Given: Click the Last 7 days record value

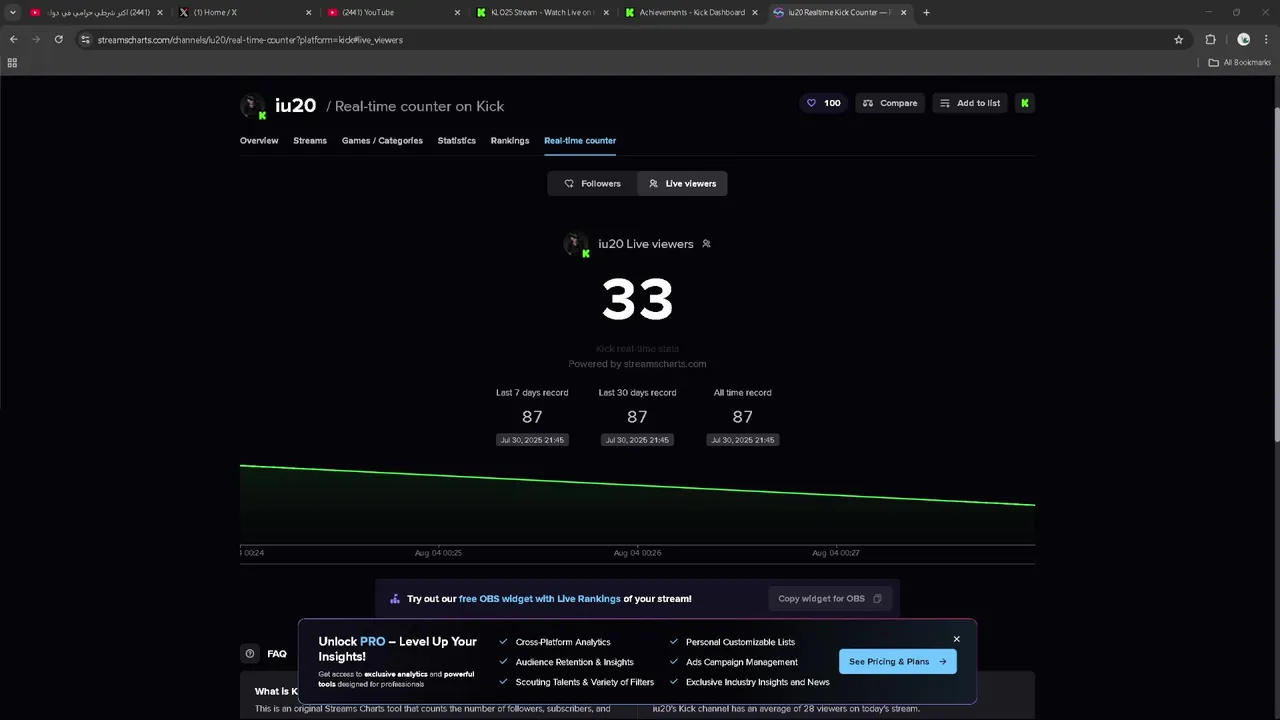Looking at the screenshot, I should 532,417.
